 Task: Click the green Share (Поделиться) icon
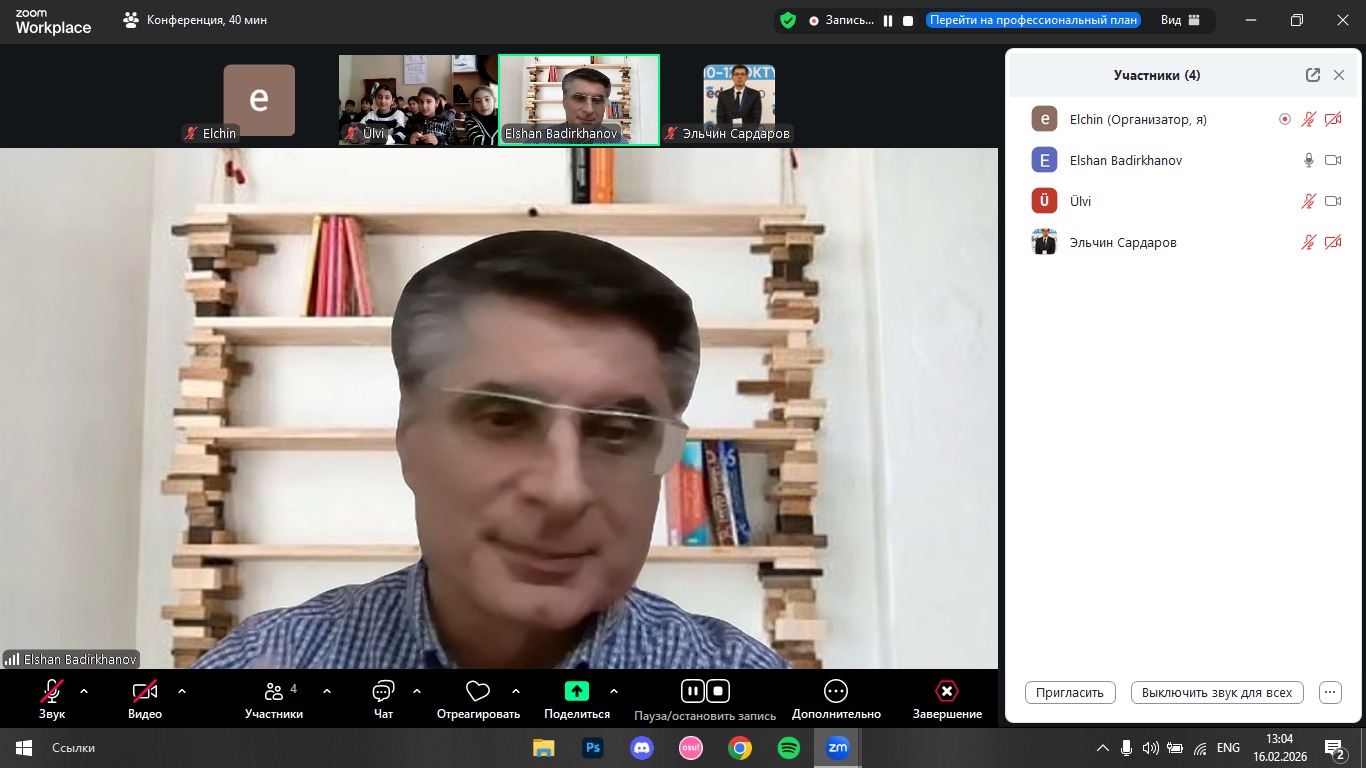(577, 691)
